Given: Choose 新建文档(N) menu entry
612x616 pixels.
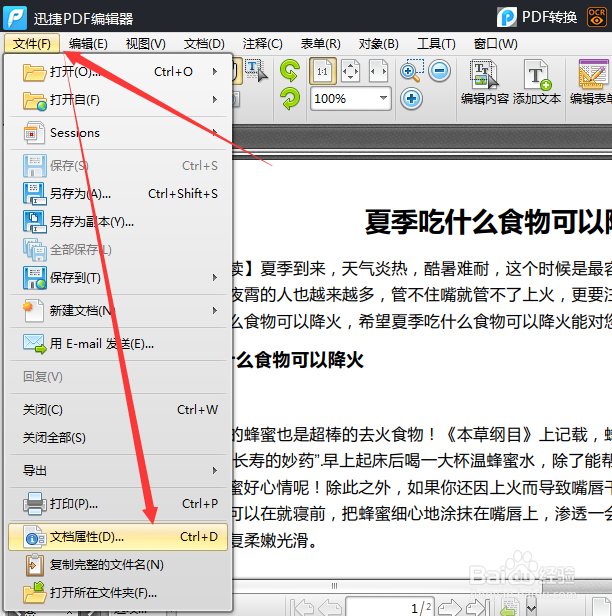Looking at the screenshot, I should pos(118,311).
